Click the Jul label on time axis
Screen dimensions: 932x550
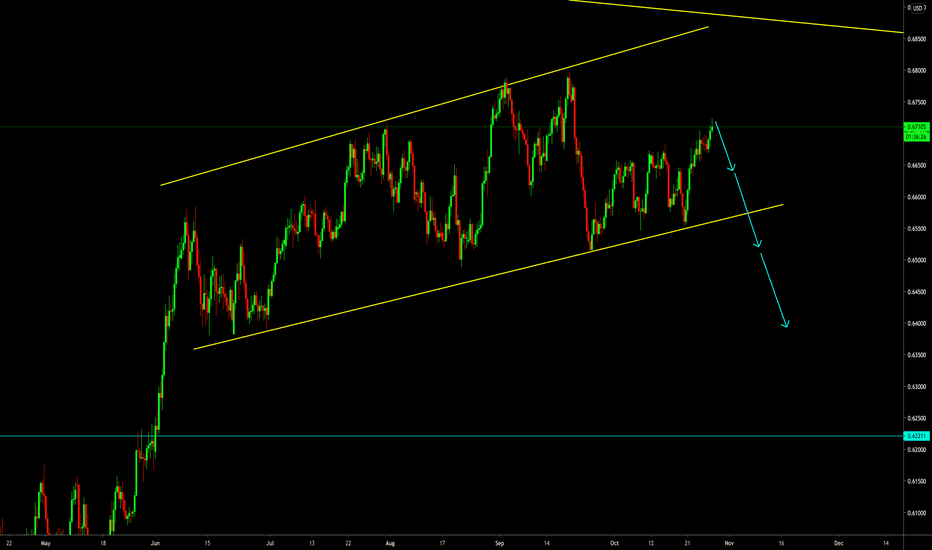(270, 543)
